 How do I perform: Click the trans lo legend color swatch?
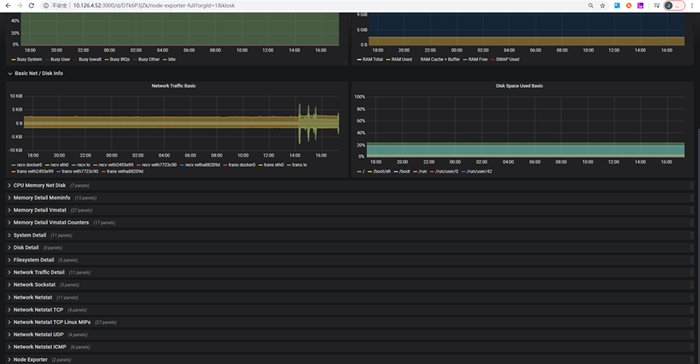pyautogui.click(x=289, y=165)
